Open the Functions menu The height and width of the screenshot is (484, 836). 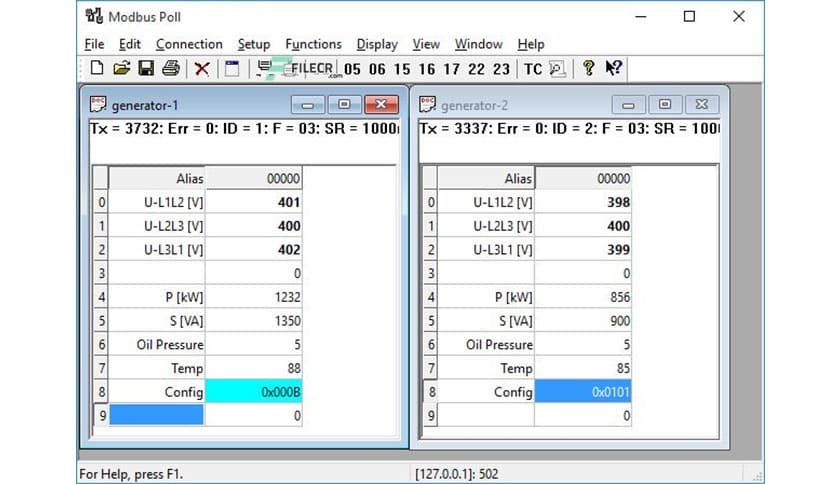(313, 44)
